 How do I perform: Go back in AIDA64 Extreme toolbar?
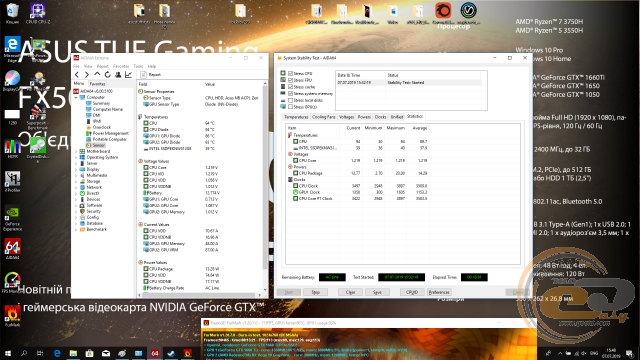77,75
